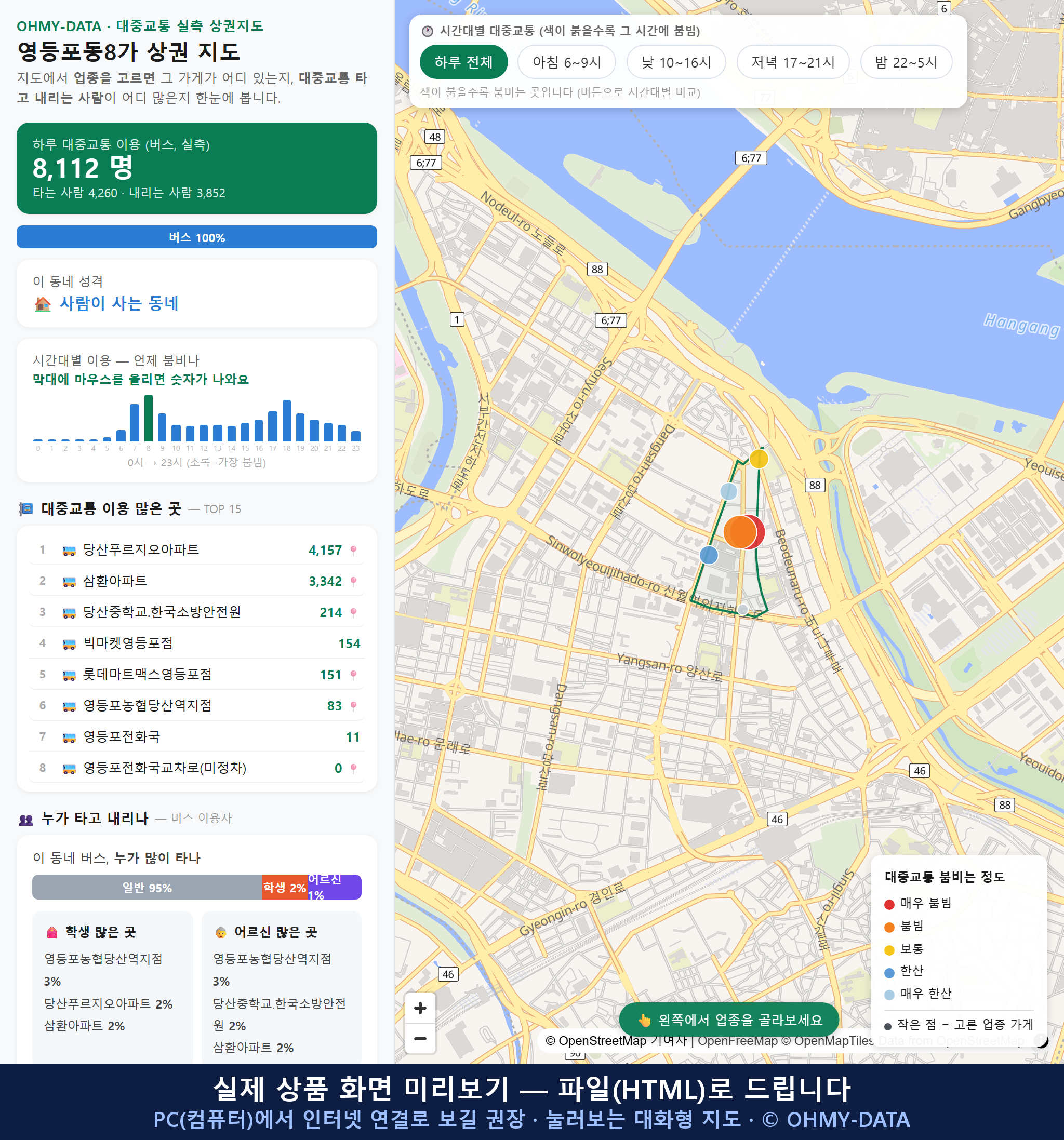Image resolution: width=1064 pixels, height=1140 pixels.
Task: Click pin icon for 영등포전화국교차로(미정차) row
Action: tap(353, 768)
